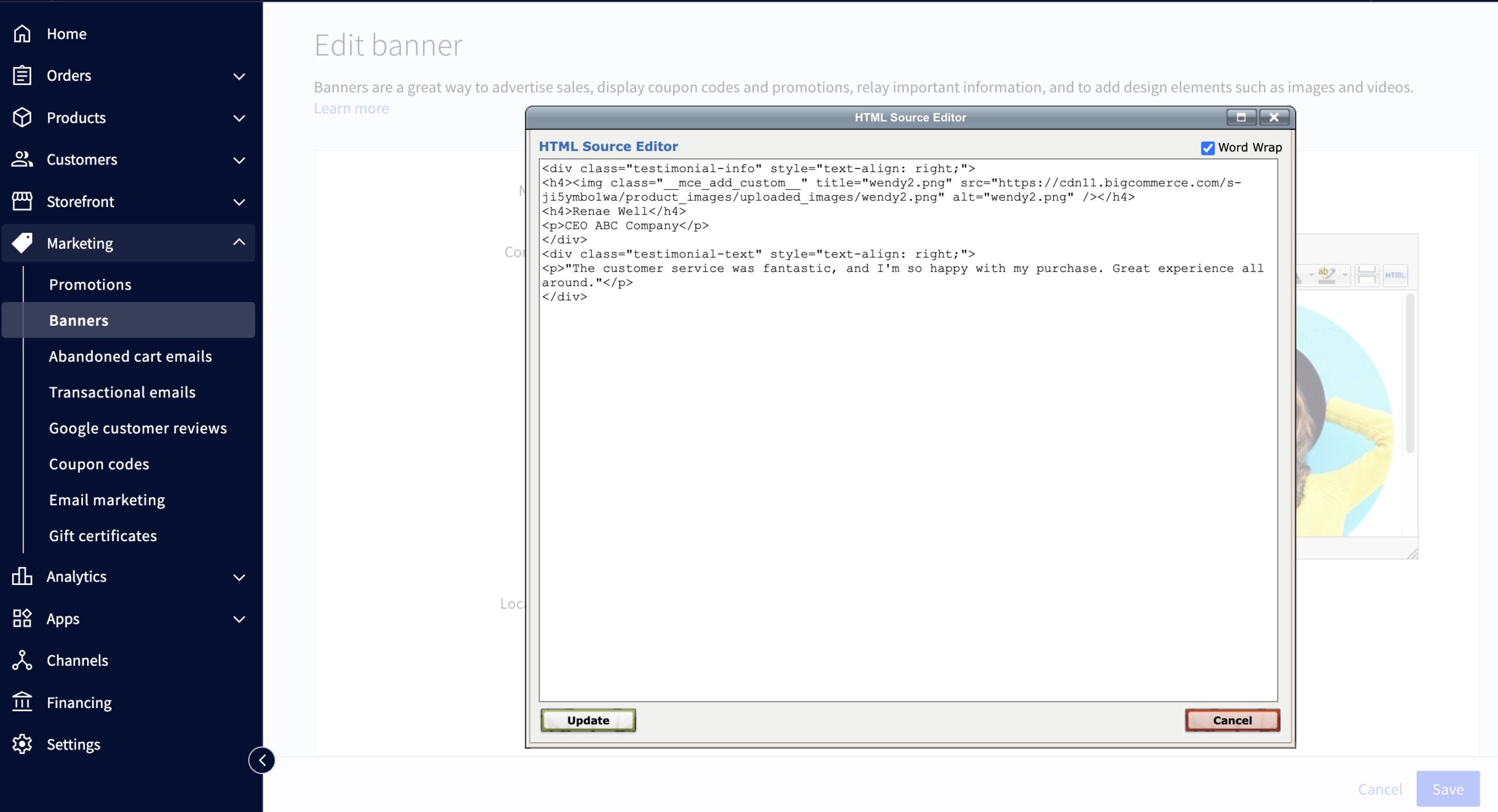The image size is (1498, 812).
Task: Collapse the sidebar with the arrow button
Action: tap(262, 760)
